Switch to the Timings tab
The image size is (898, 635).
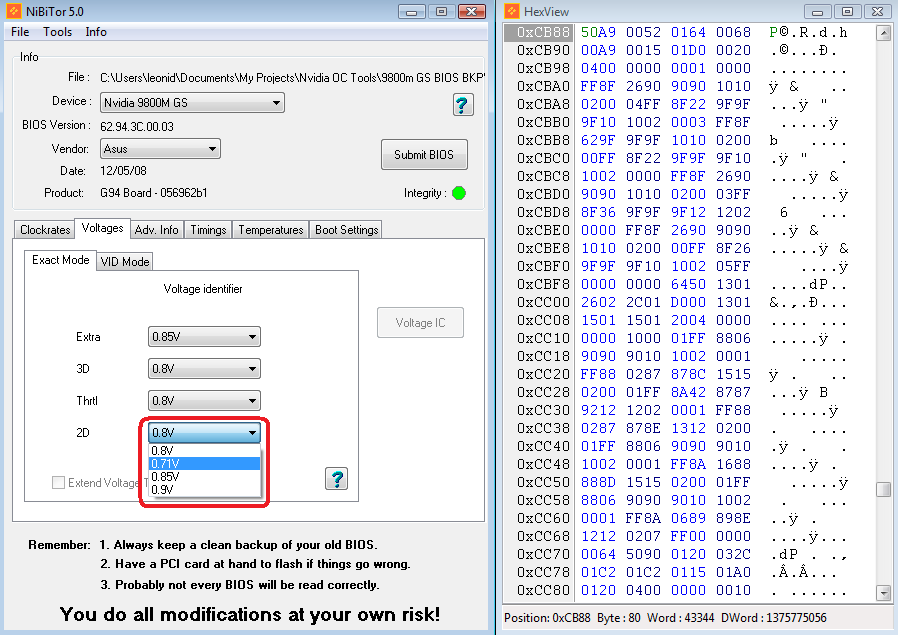coord(208,230)
